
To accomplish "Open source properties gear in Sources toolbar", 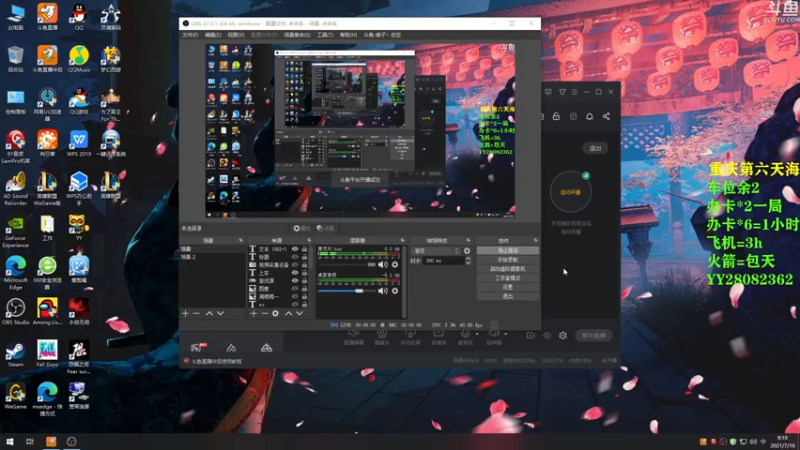I will coord(276,313).
